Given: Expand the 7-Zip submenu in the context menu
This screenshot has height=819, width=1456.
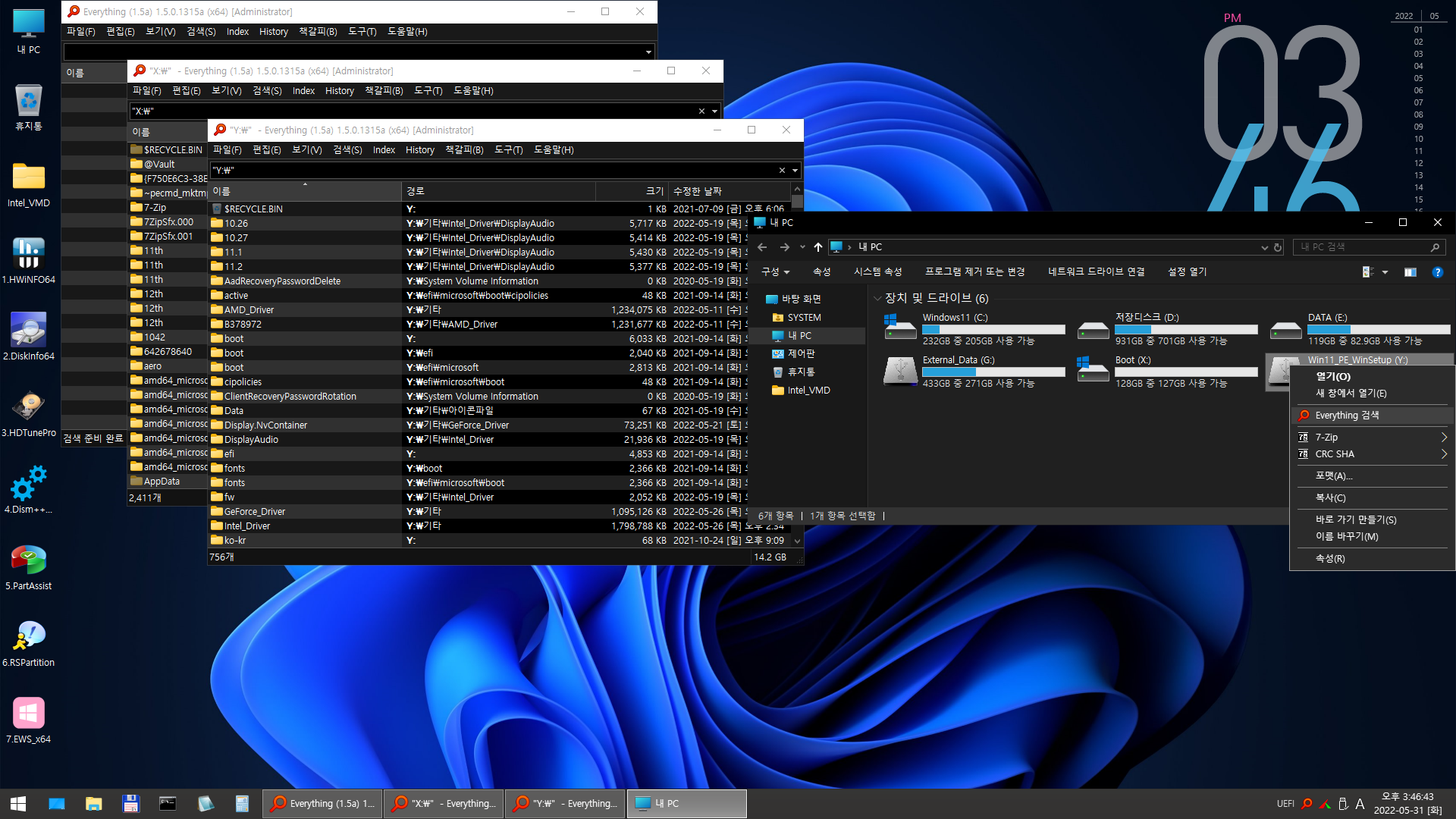Looking at the screenshot, I should click(1444, 438).
